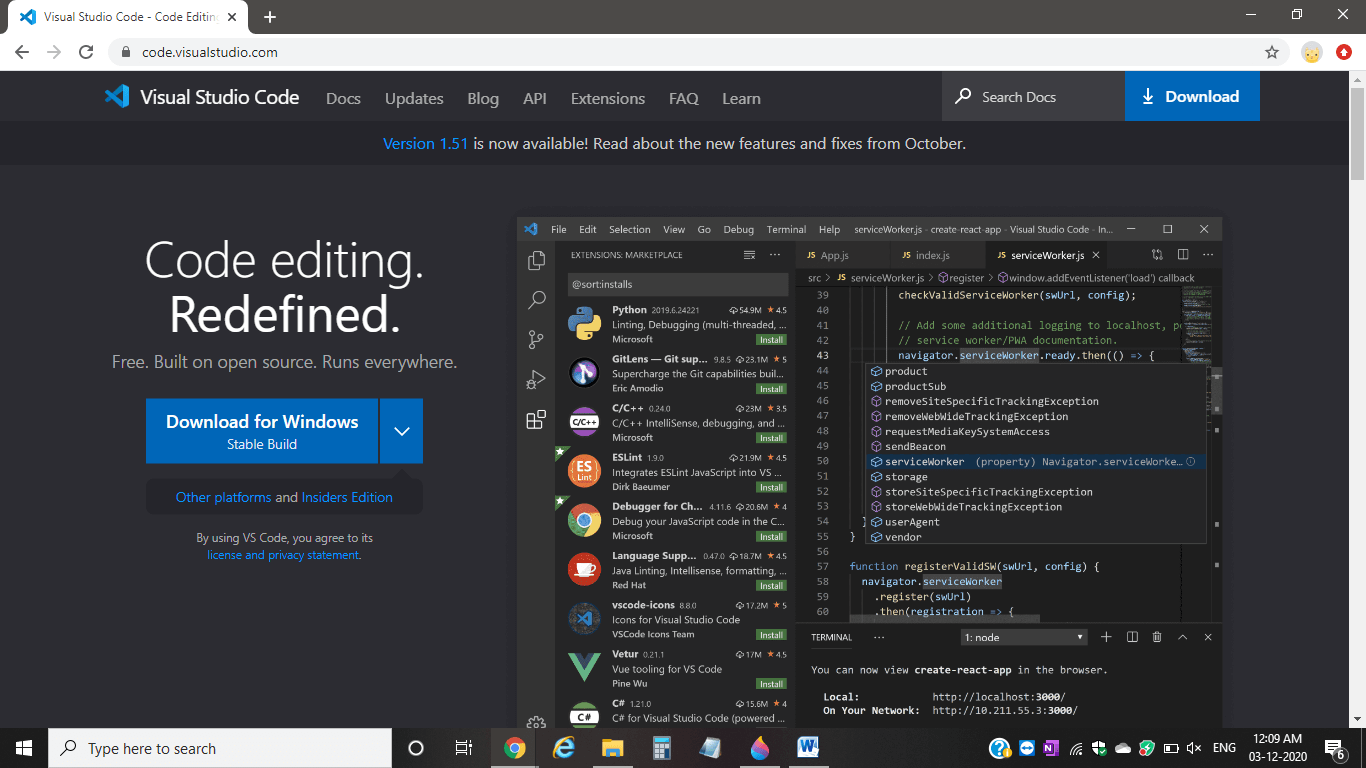Open the '1: node' terminal dropdown
This screenshot has height=768, width=1366.
(x=1024, y=637)
